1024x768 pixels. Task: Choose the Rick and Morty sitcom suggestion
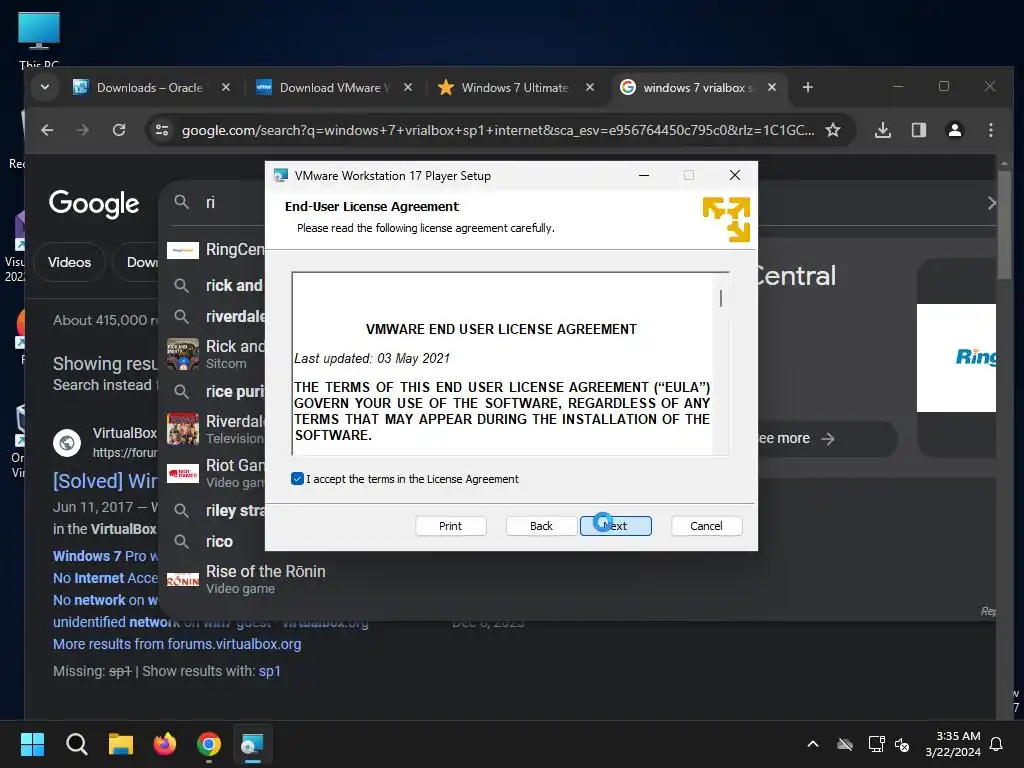pos(216,354)
